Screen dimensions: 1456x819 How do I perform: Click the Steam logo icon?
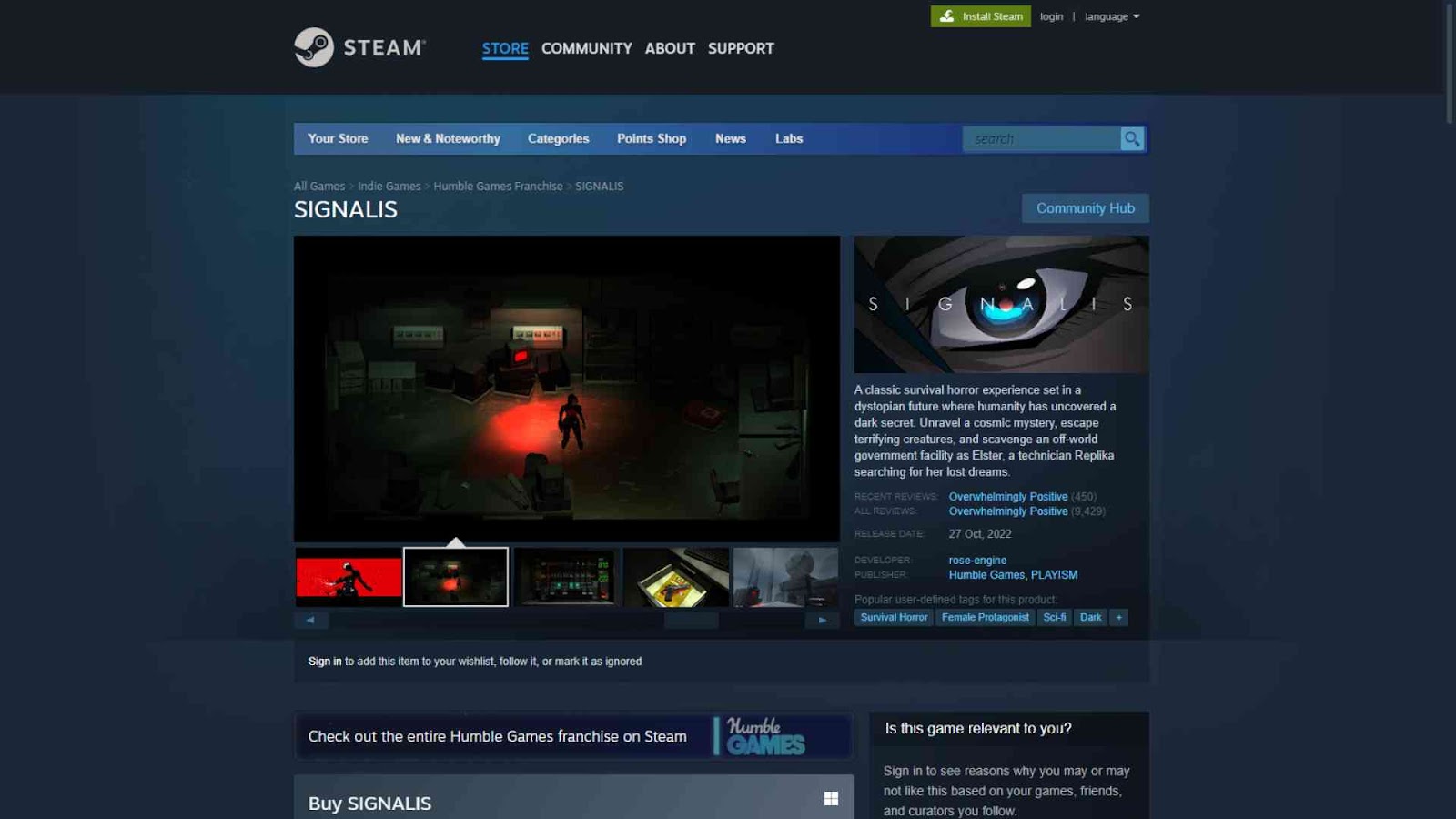(314, 47)
